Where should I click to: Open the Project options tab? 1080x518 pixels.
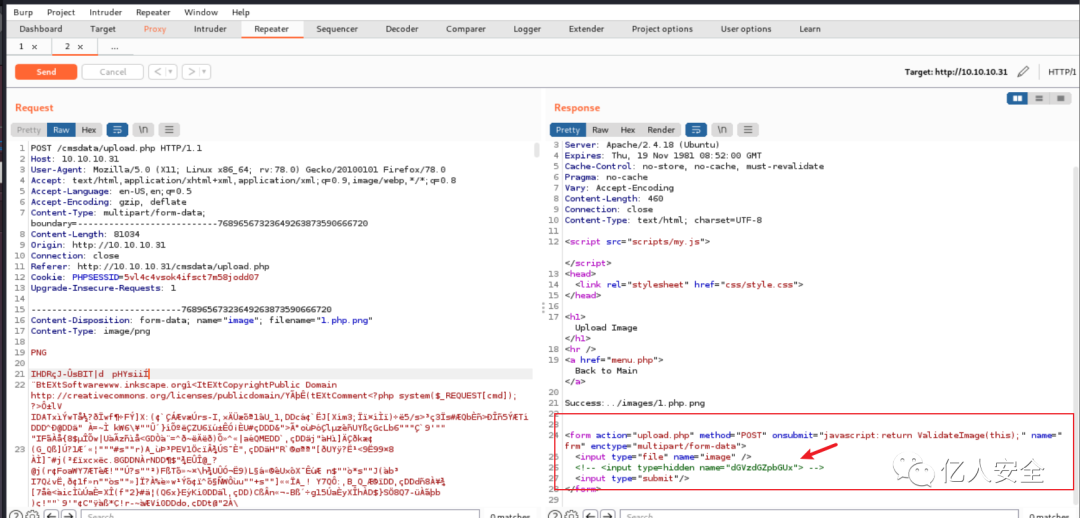pos(662,29)
